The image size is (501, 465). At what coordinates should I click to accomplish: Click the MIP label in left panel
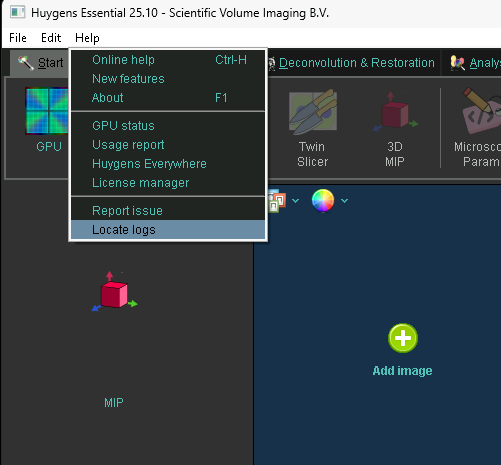(114, 403)
